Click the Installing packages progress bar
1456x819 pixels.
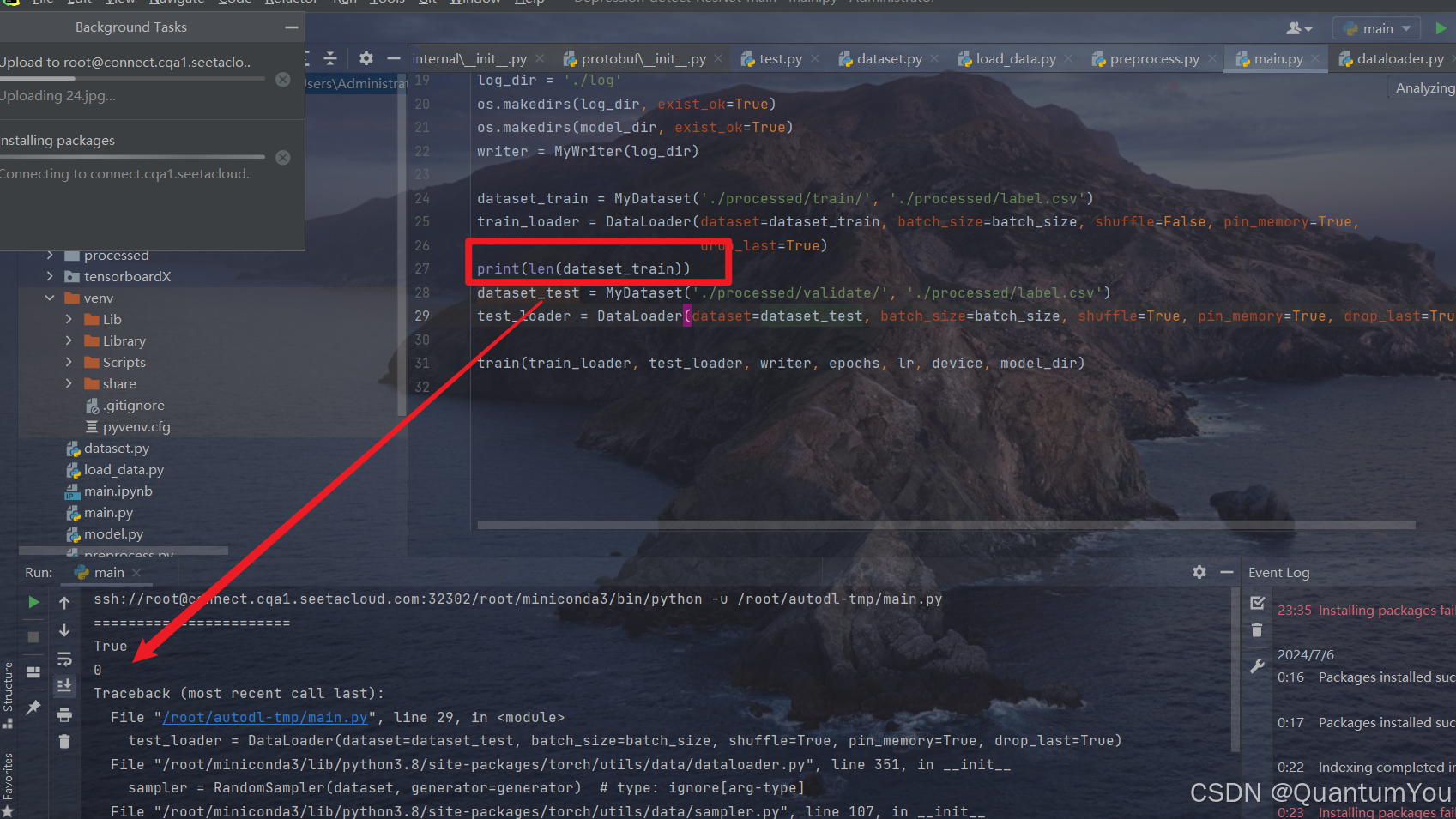click(132, 157)
